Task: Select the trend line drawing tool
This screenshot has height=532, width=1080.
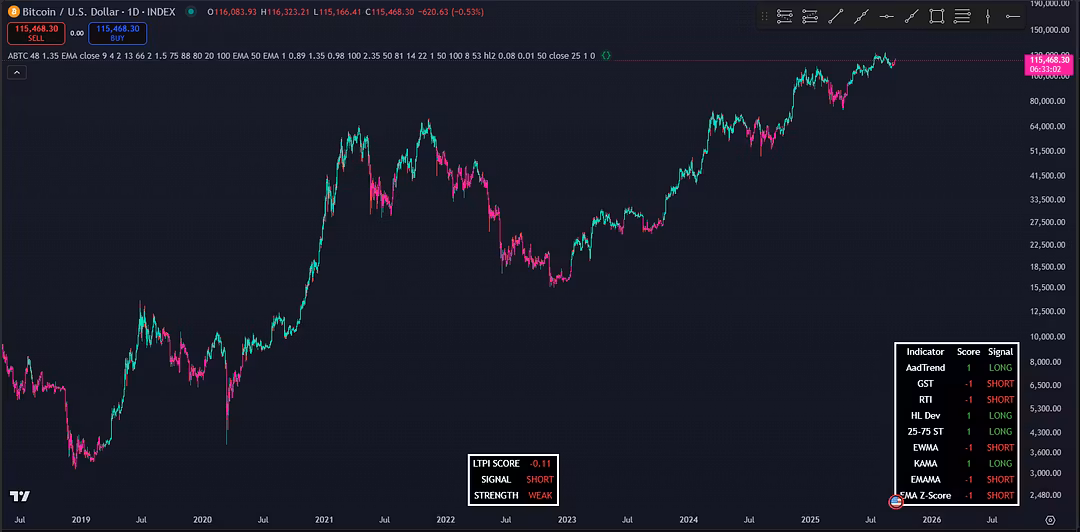Action: pos(836,16)
